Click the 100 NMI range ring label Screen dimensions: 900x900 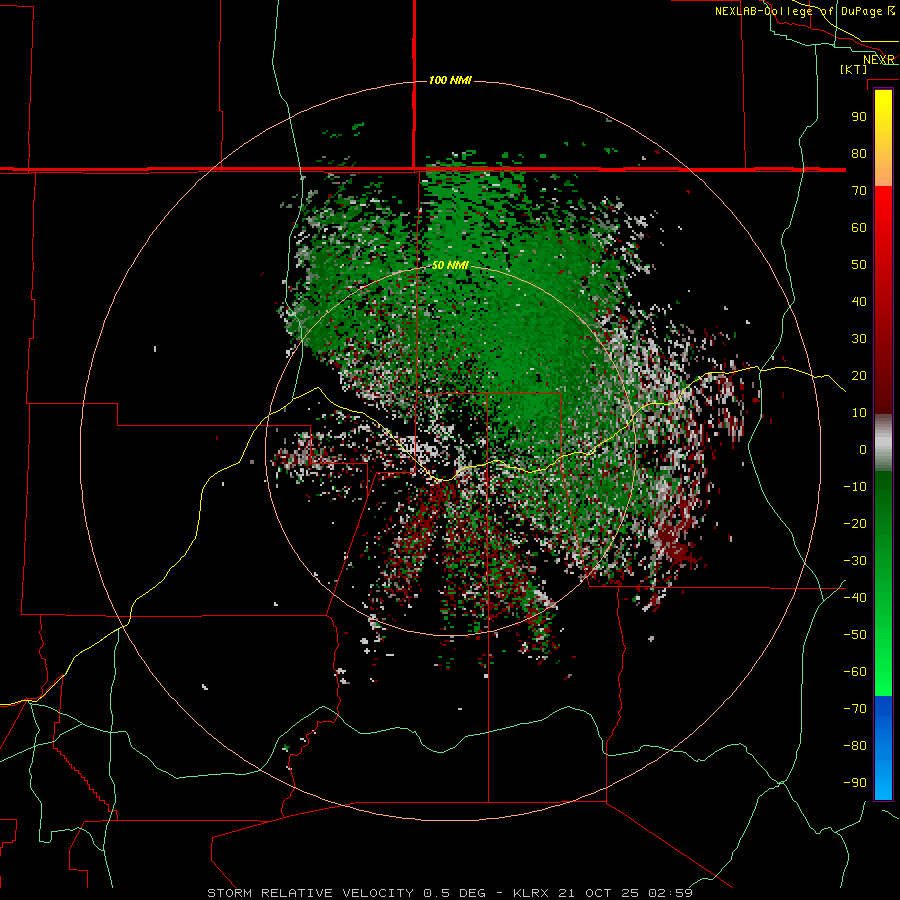(450, 80)
